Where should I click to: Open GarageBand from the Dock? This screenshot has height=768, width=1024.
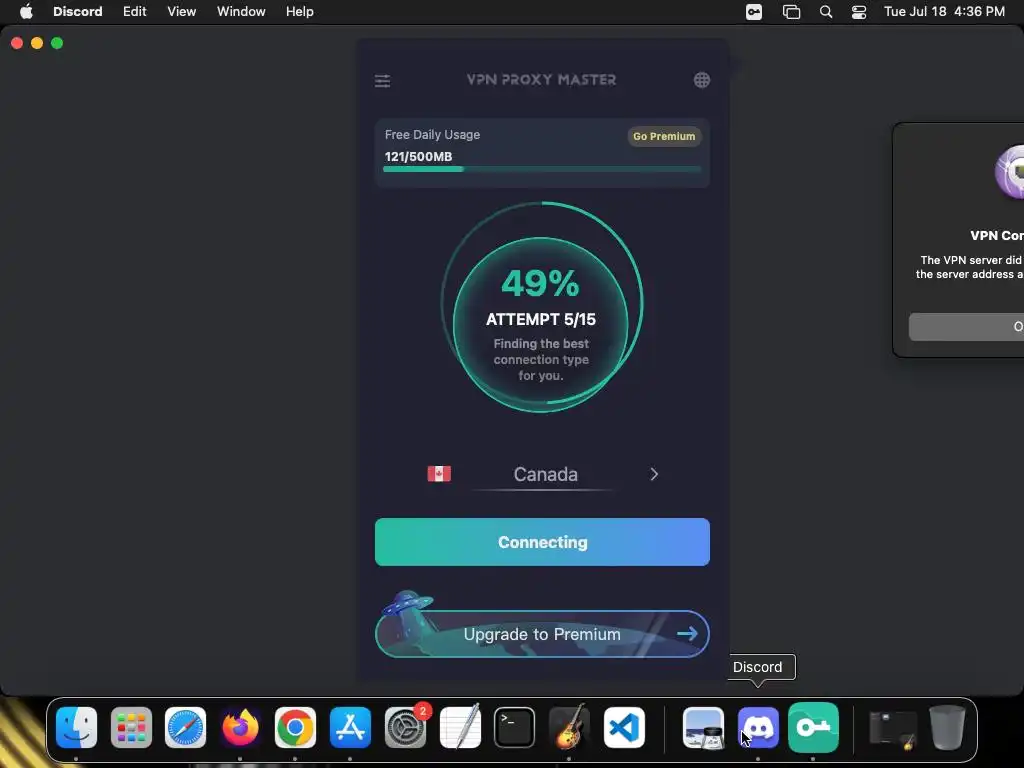tap(569, 727)
